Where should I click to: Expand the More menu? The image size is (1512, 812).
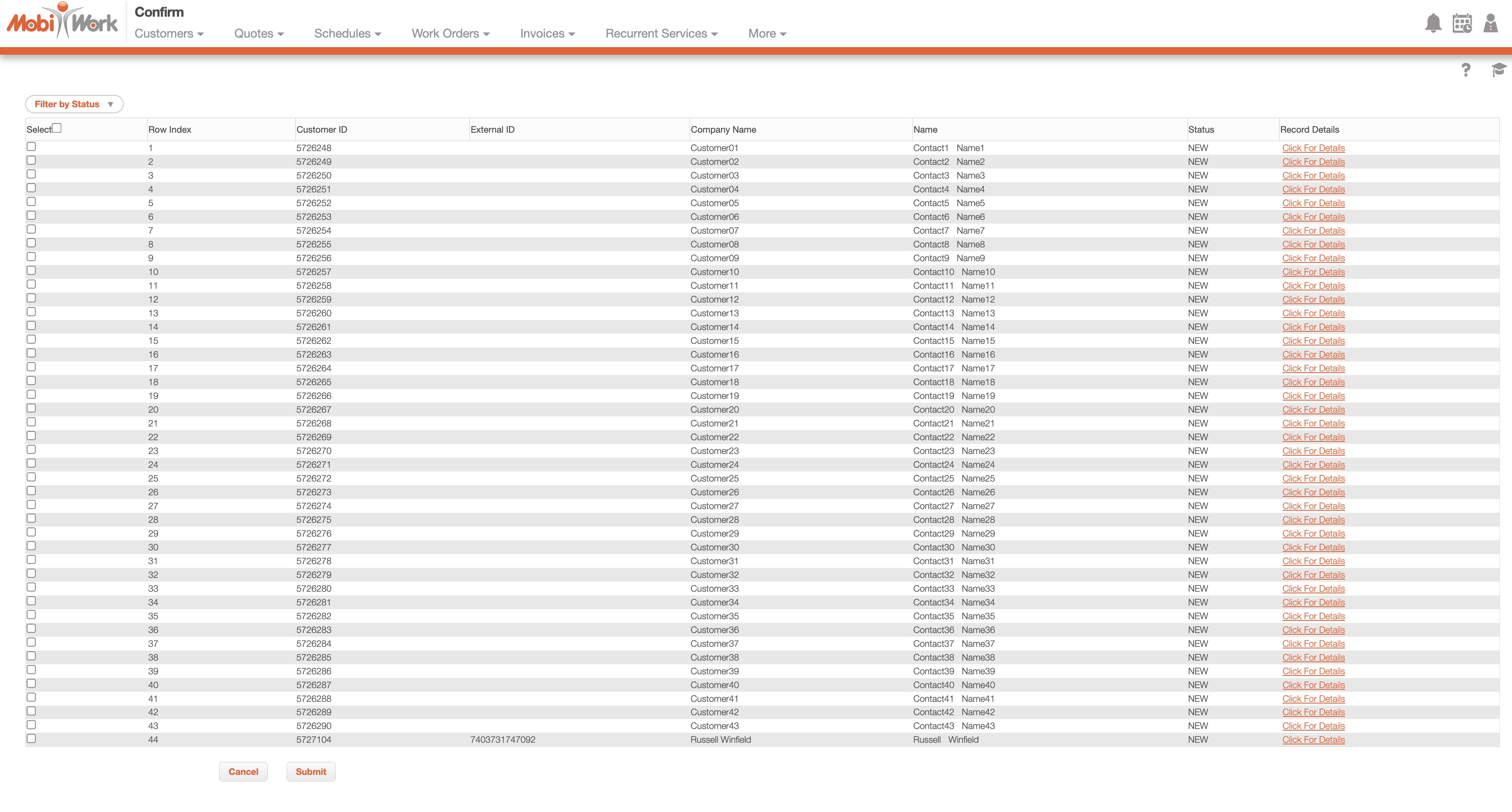pos(766,33)
